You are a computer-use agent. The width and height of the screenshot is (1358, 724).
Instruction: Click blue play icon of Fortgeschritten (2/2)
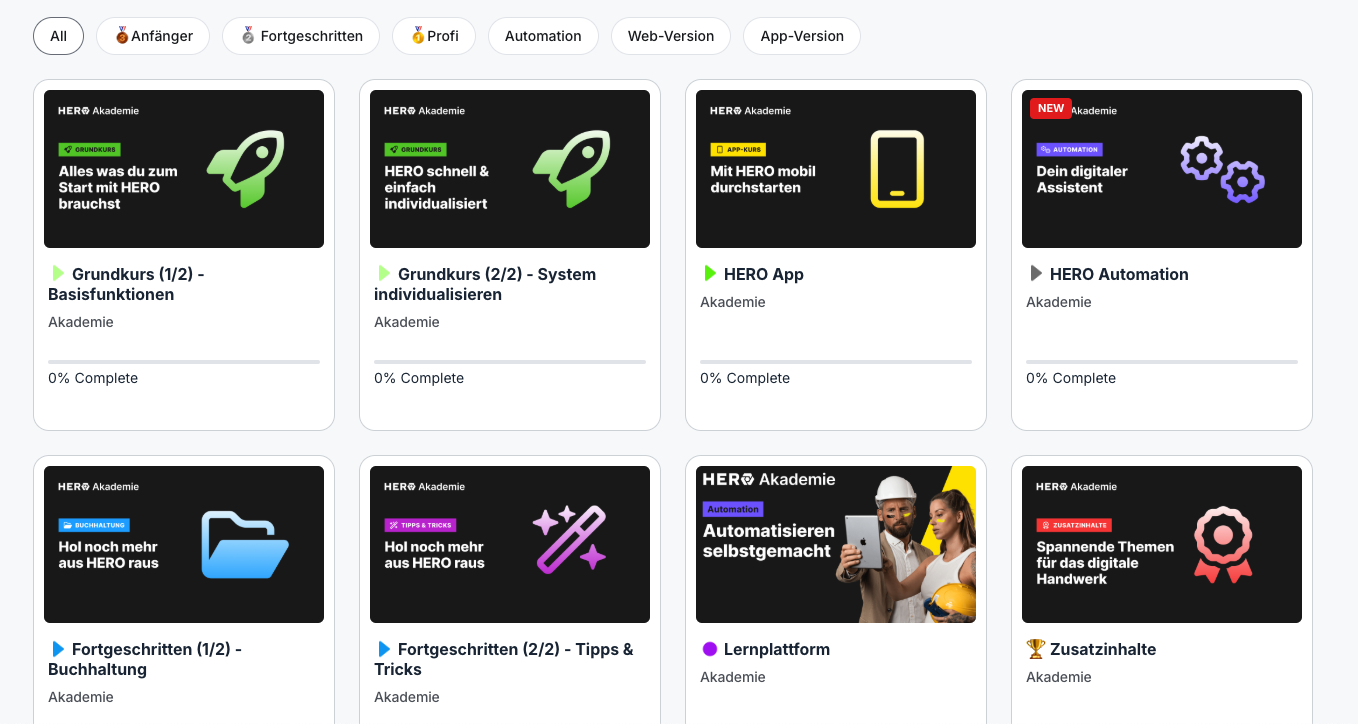[x=383, y=649]
